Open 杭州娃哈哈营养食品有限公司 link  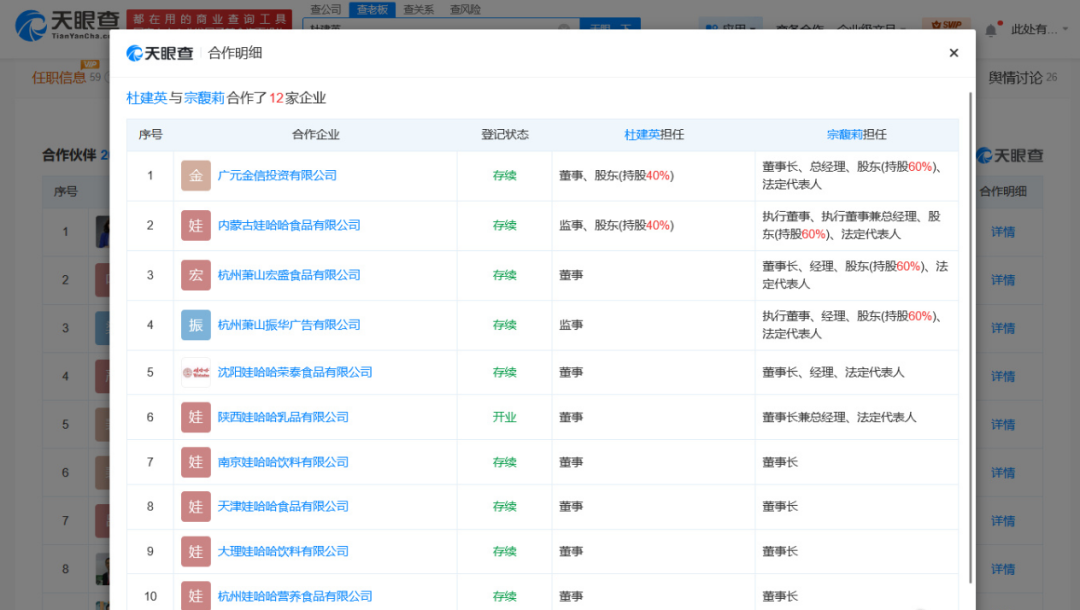click(295, 596)
